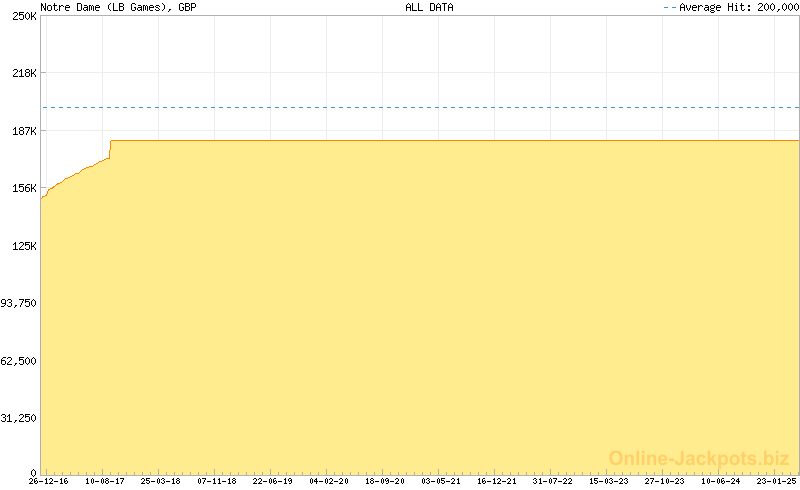Image resolution: width=800 pixels, height=490 pixels.
Task: Click the 23-01-25 date label
Action: click(776, 481)
